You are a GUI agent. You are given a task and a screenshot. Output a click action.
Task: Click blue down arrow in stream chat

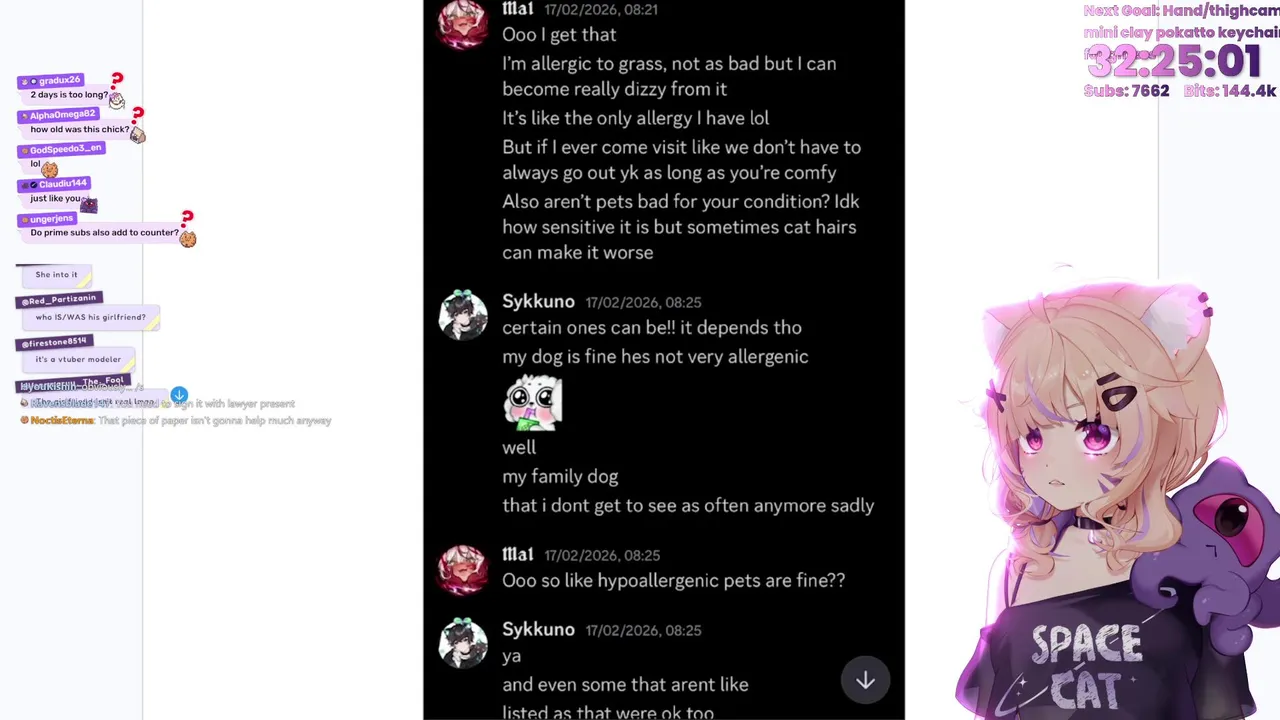coord(179,395)
